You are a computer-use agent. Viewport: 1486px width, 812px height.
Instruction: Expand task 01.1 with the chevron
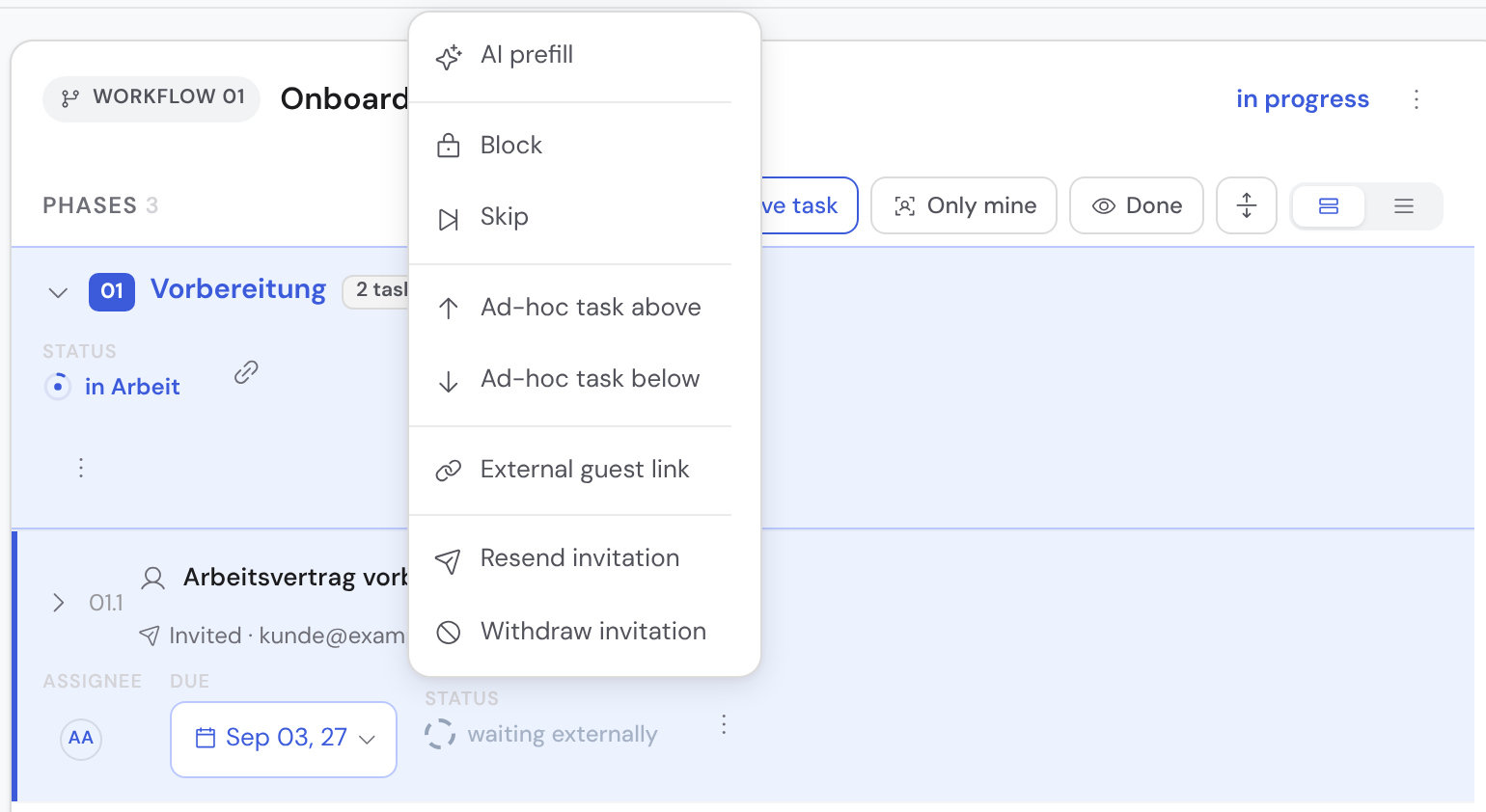[59, 603]
